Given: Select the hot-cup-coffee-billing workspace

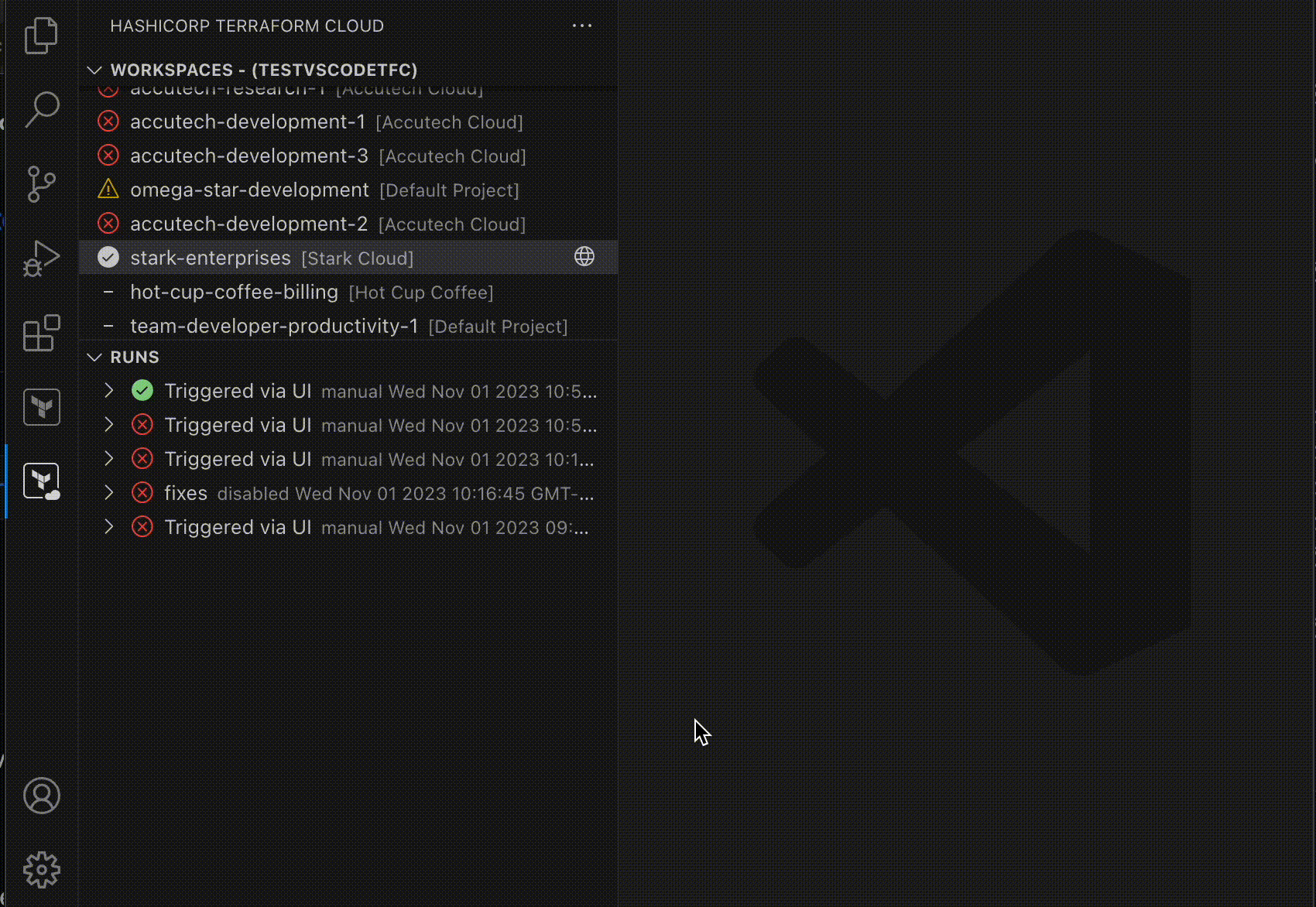Looking at the screenshot, I should point(349,292).
